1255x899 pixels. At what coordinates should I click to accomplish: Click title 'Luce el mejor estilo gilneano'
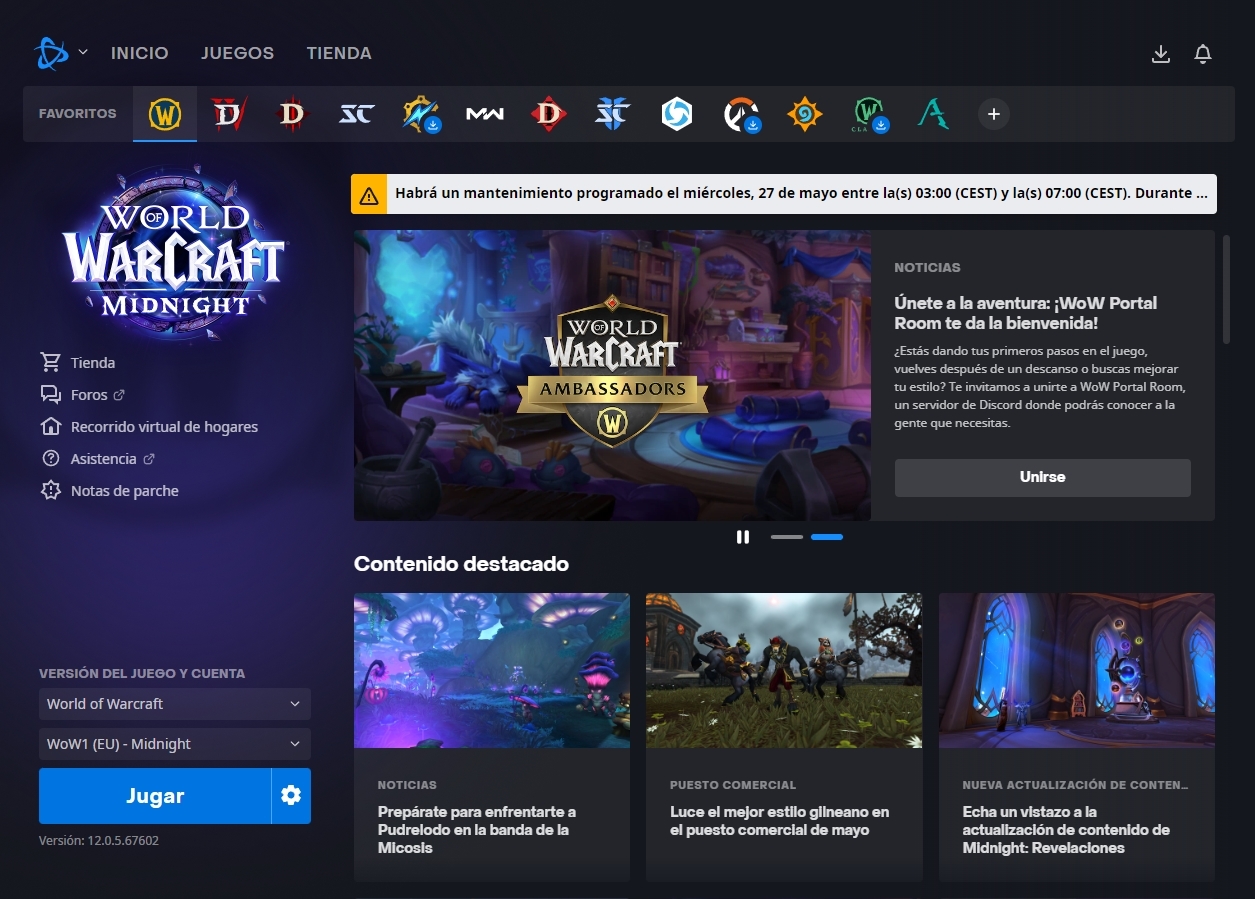coord(779,821)
